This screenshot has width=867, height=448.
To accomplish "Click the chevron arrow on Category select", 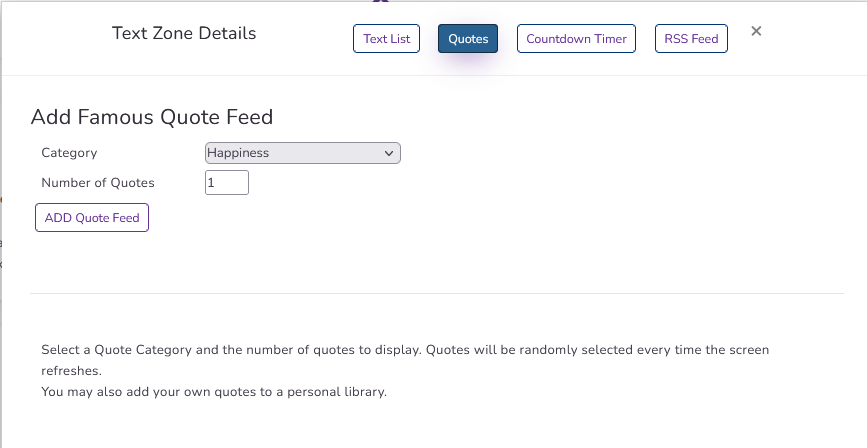I will tap(389, 153).
